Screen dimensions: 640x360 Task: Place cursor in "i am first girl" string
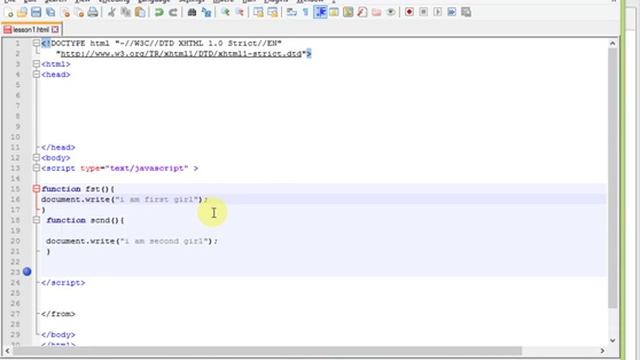click(x=156, y=199)
